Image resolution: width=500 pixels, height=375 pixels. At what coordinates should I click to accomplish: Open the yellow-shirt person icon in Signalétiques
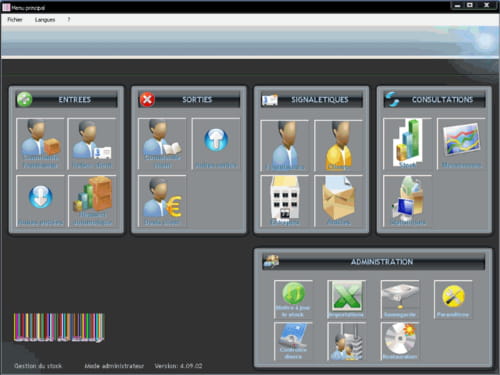tap(338, 146)
